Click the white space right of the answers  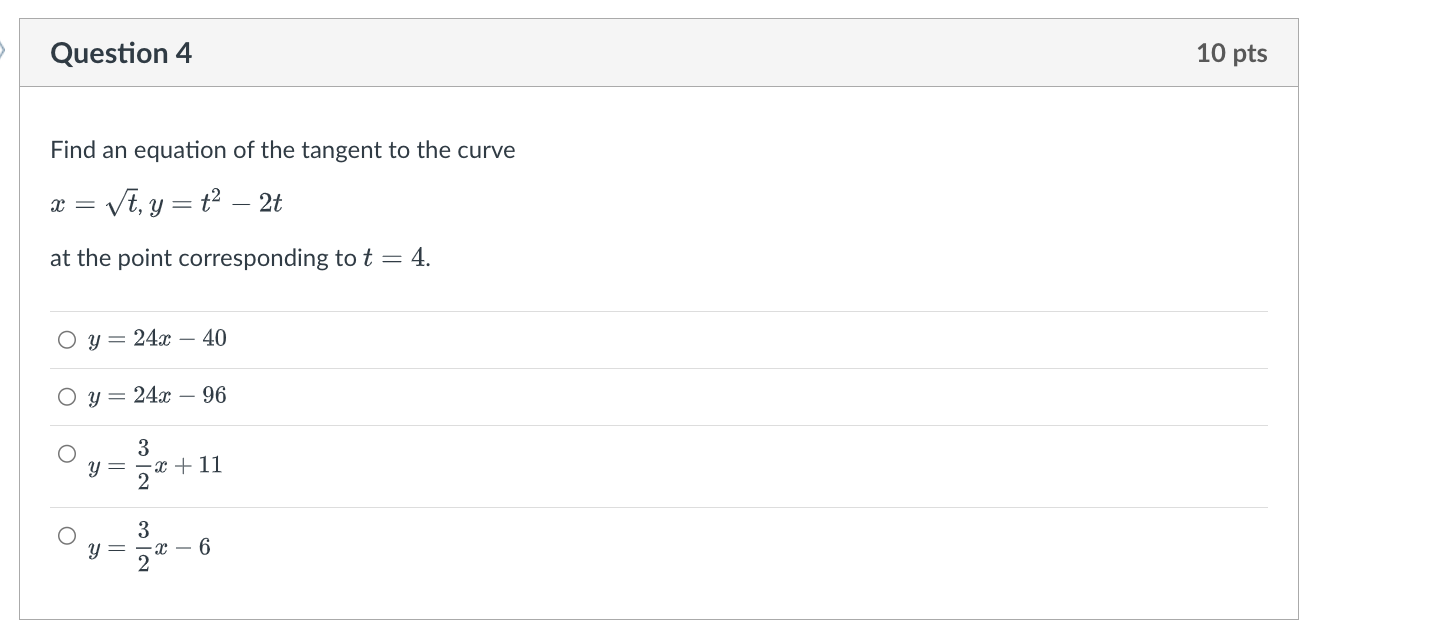click(x=900, y=450)
